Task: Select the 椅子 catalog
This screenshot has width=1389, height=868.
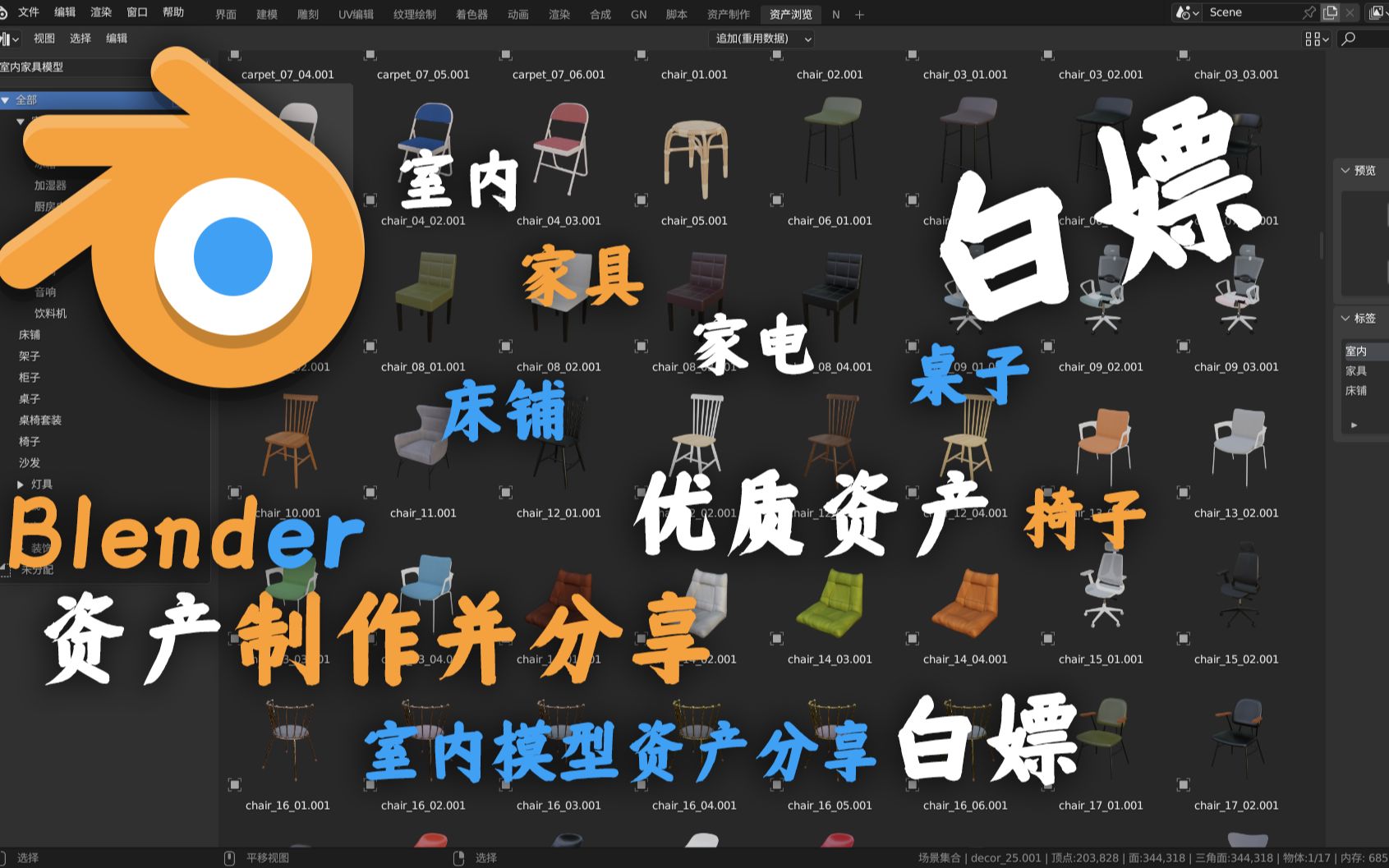Action: (30, 442)
